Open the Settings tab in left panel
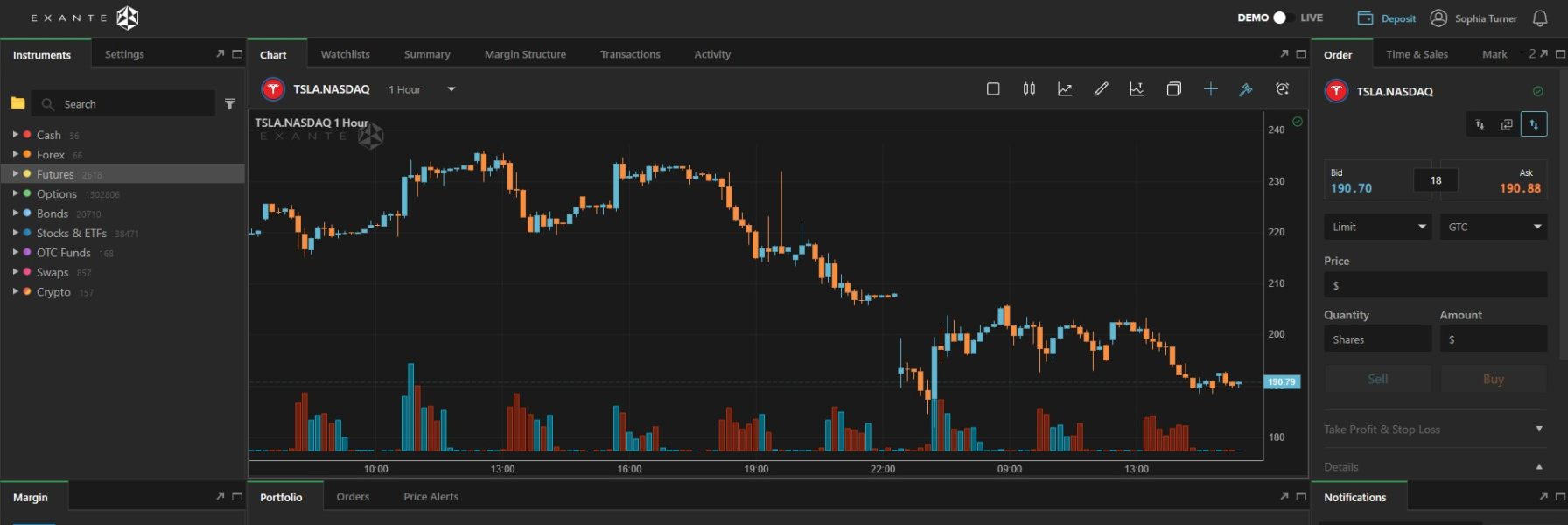The width and height of the screenshot is (1568, 525). (124, 54)
